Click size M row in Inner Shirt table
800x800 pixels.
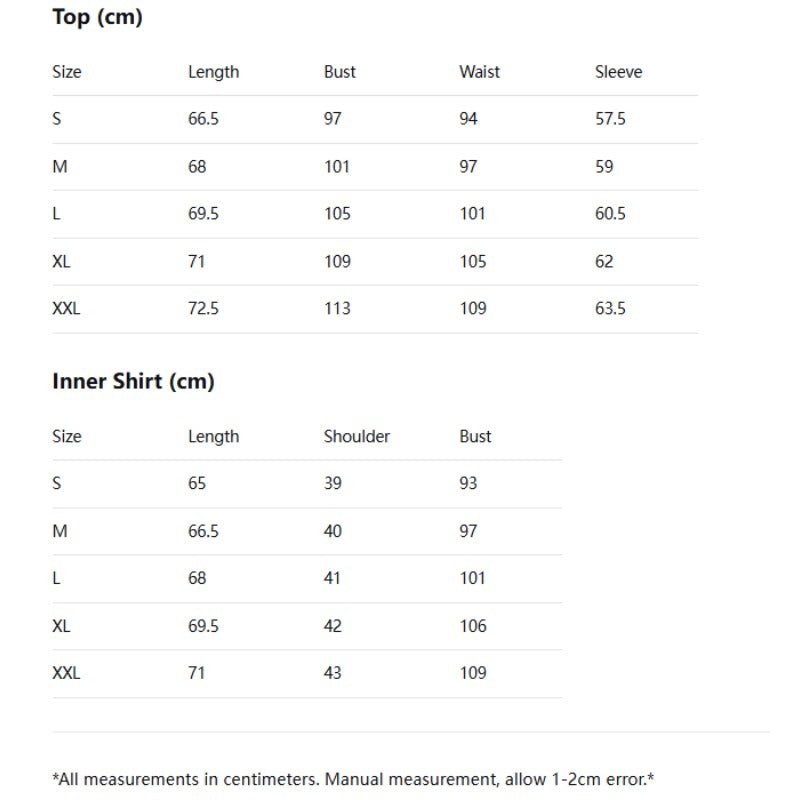point(307,531)
